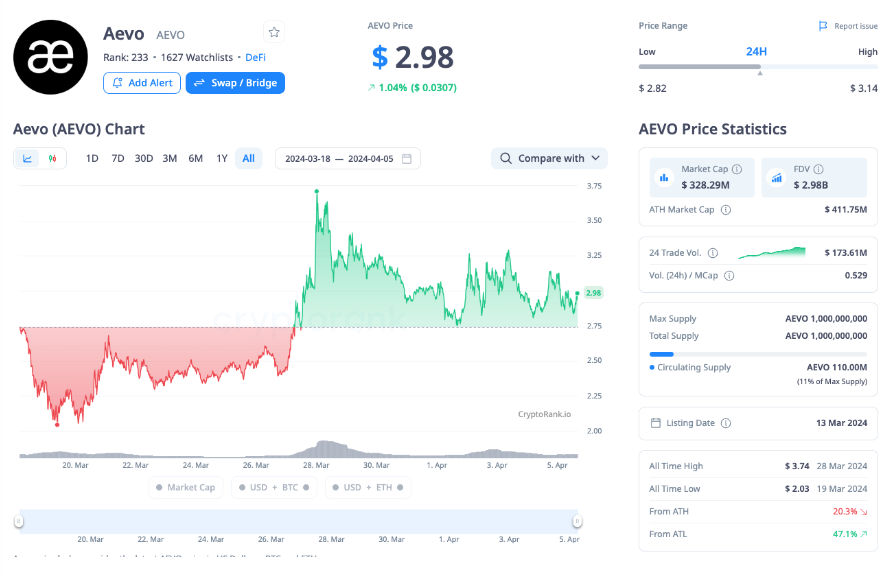The height and width of the screenshot is (578, 896).
Task: Open the Swap / Bridge button
Action: pyautogui.click(x=235, y=83)
